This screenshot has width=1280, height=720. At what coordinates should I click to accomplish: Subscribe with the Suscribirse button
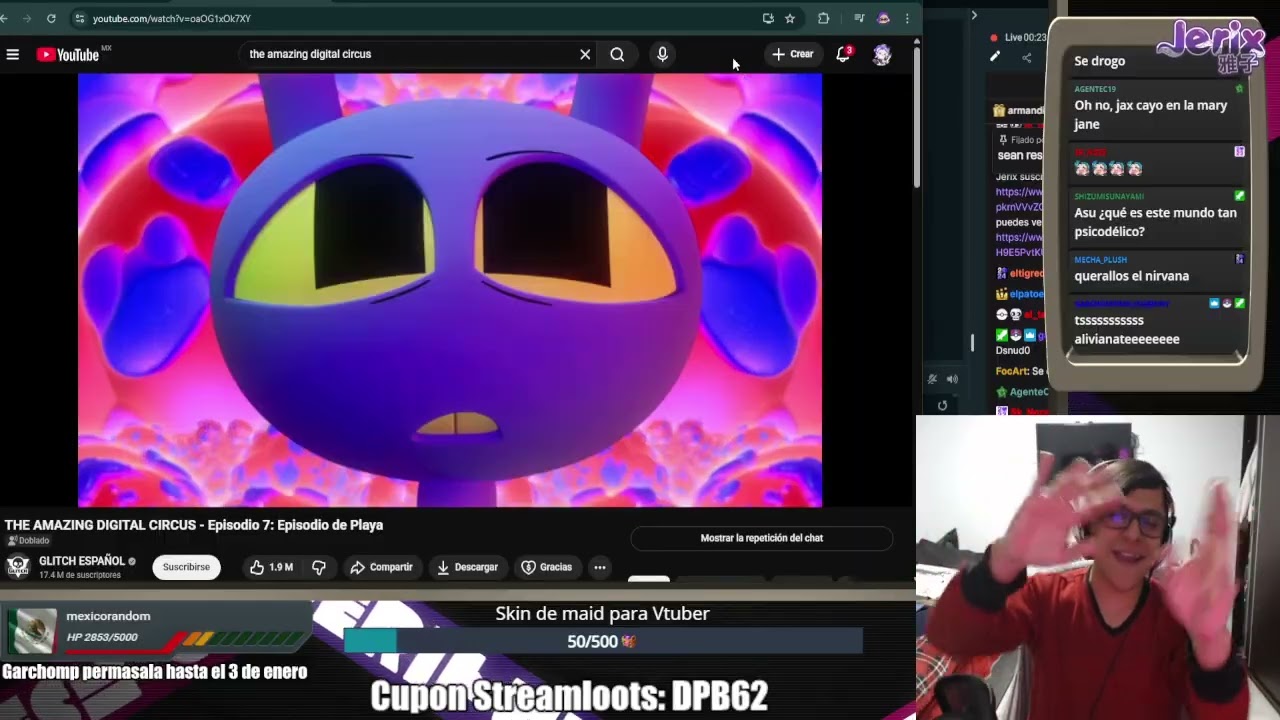(186, 567)
